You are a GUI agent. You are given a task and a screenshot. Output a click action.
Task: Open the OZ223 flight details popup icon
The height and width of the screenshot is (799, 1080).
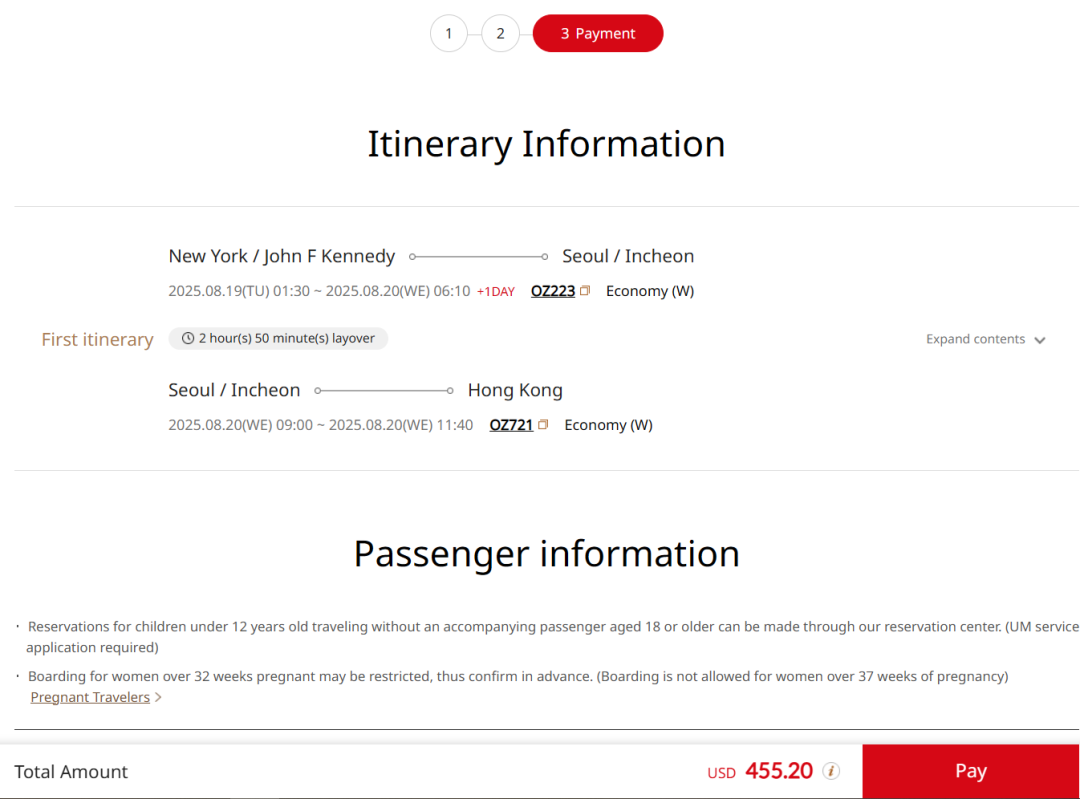[x=585, y=291]
